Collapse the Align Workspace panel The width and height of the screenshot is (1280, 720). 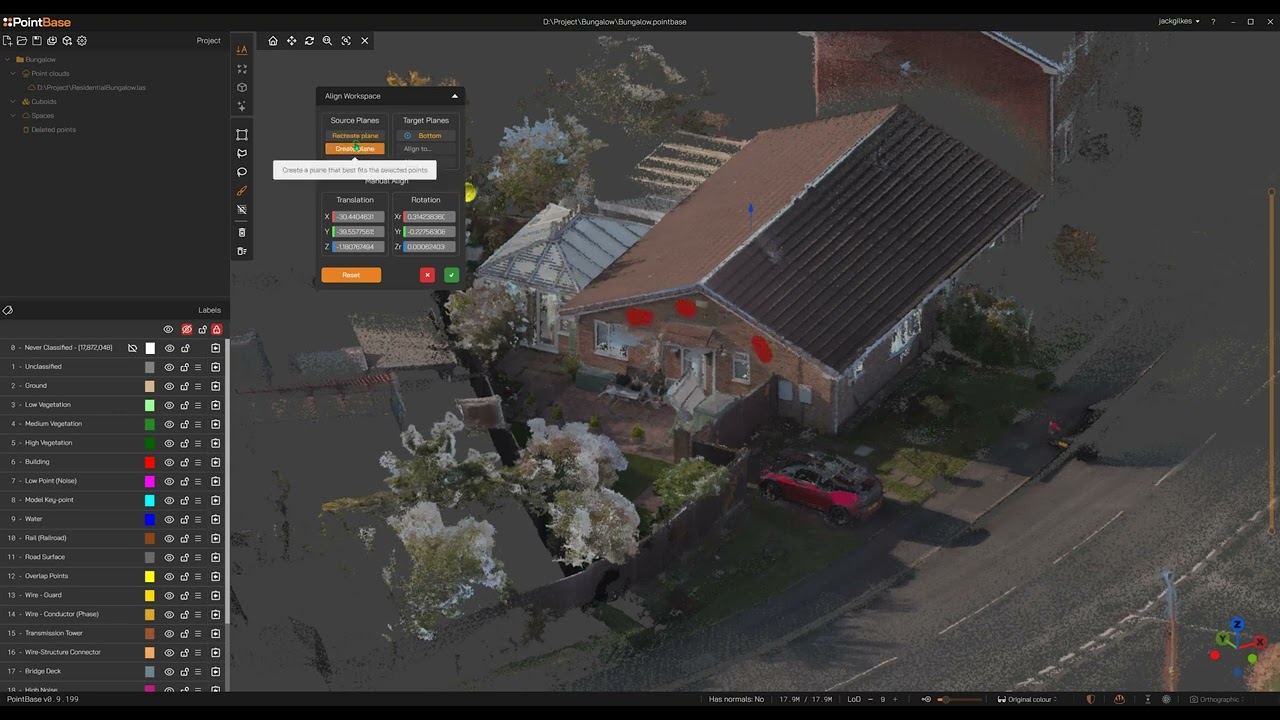point(454,96)
